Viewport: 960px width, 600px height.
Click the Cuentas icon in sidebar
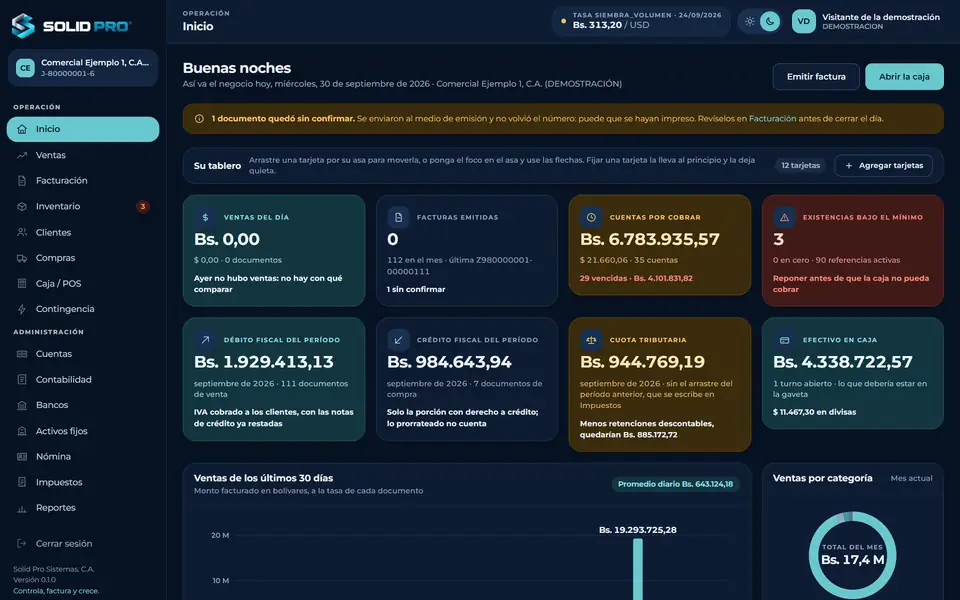(22, 354)
